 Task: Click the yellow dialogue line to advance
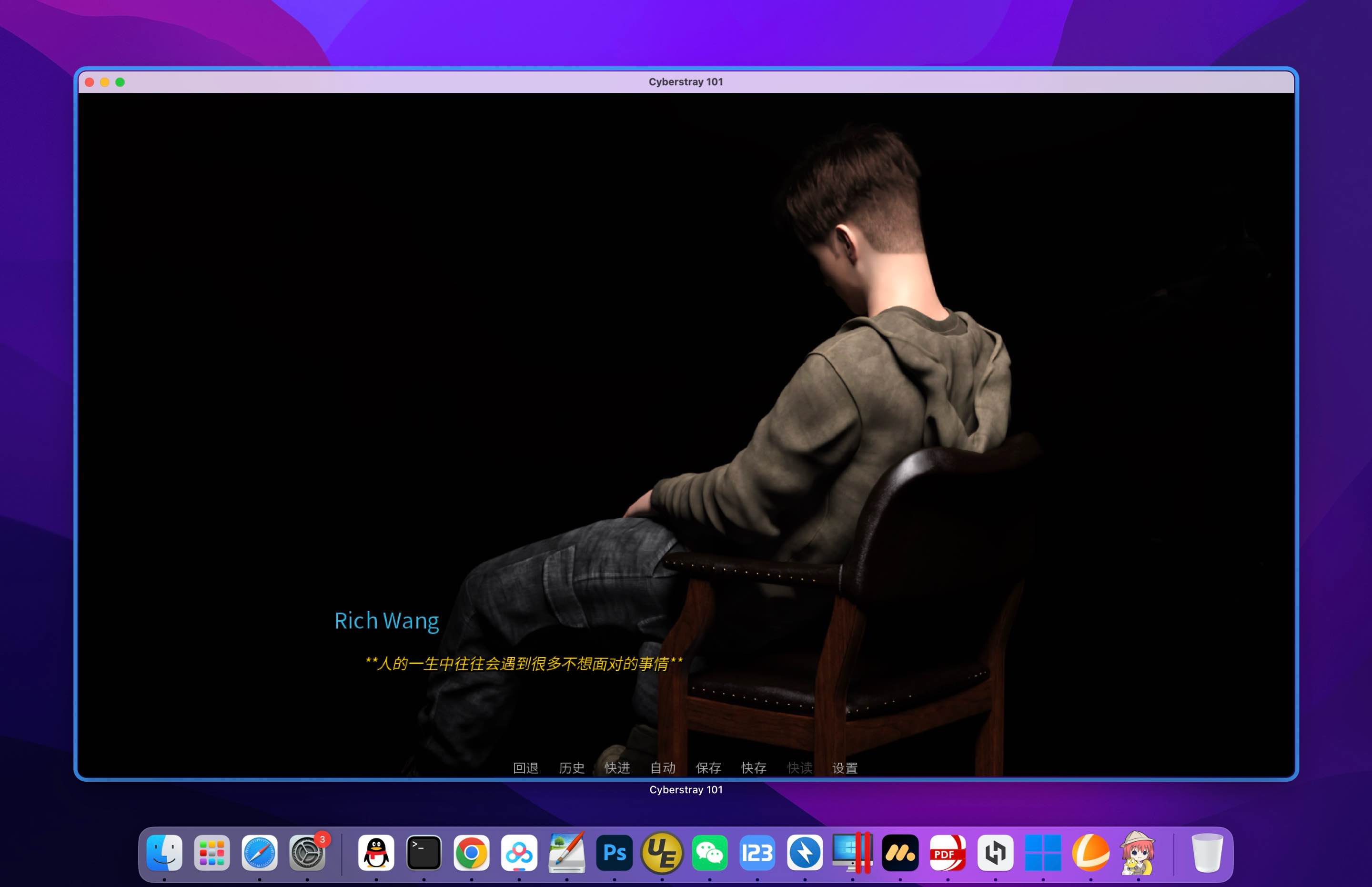524,664
